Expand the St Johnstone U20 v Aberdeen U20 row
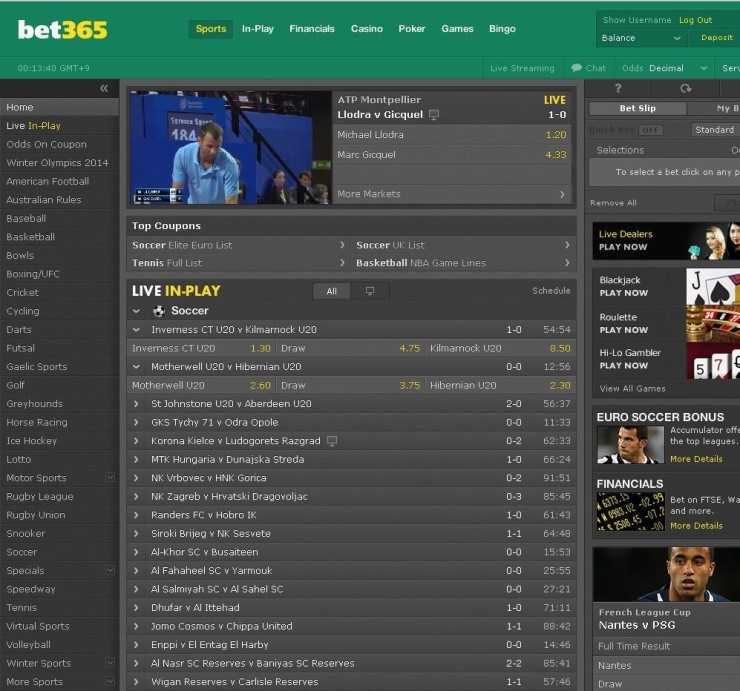 click(x=136, y=404)
